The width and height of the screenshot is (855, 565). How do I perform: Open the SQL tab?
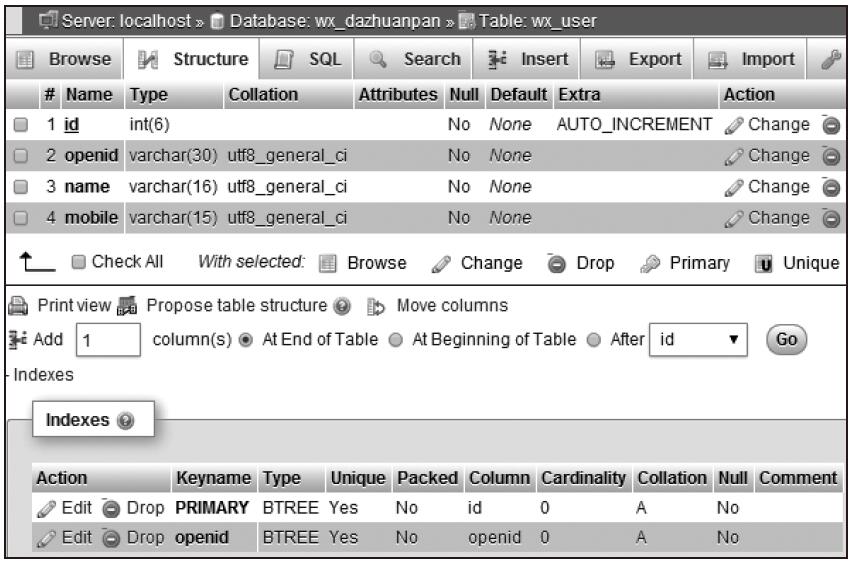pyautogui.click(x=307, y=59)
